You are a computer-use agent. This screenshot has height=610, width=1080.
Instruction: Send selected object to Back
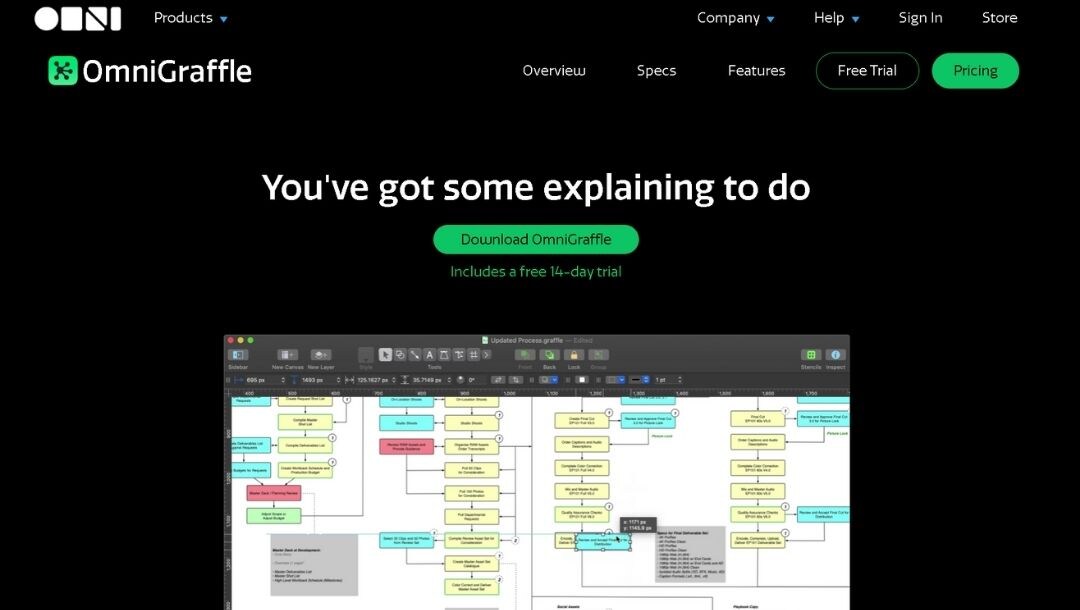point(547,356)
